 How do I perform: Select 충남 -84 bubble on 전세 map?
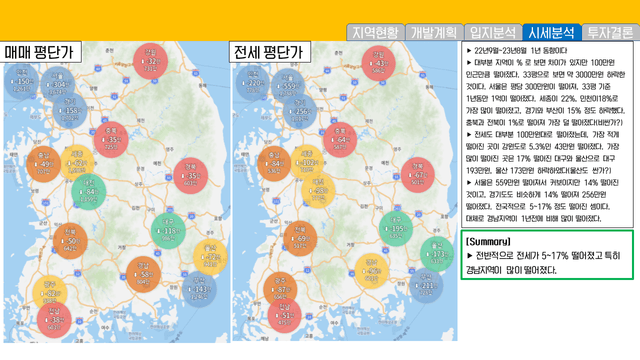pyautogui.click(x=274, y=164)
